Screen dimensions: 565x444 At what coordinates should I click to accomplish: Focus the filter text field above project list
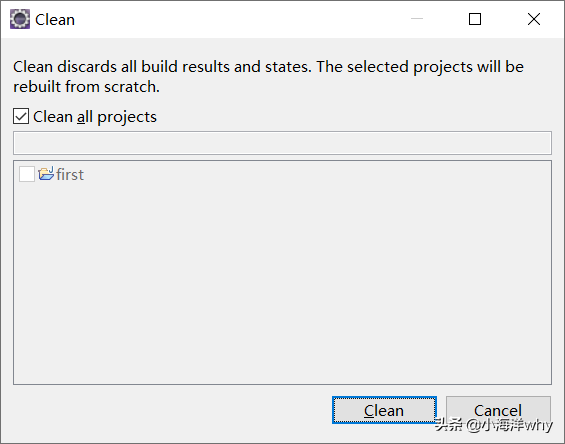tap(282, 143)
